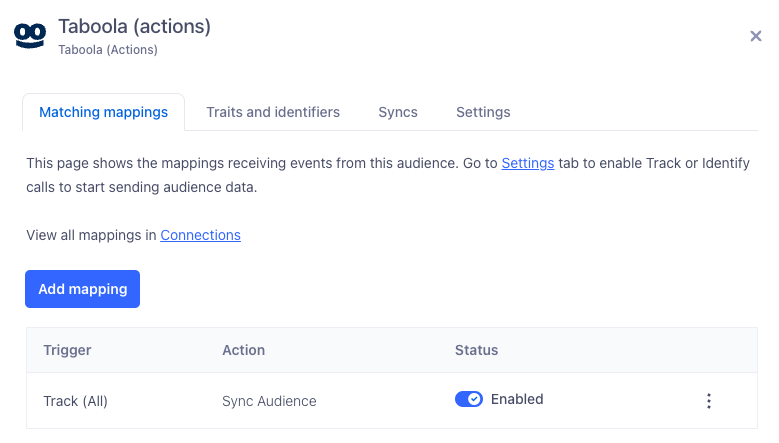Go to the Syncs tab
This screenshot has height=443, width=779.
(398, 112)
